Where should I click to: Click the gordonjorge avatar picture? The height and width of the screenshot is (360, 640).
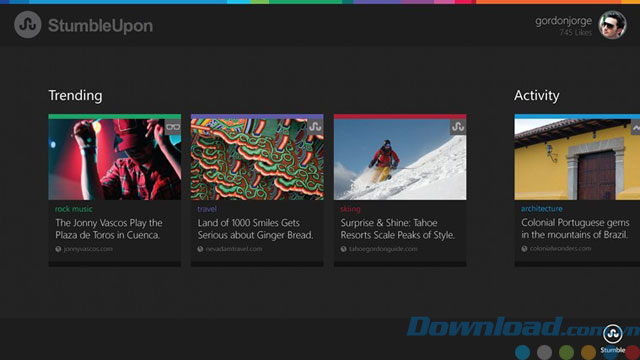coord(612,25)
